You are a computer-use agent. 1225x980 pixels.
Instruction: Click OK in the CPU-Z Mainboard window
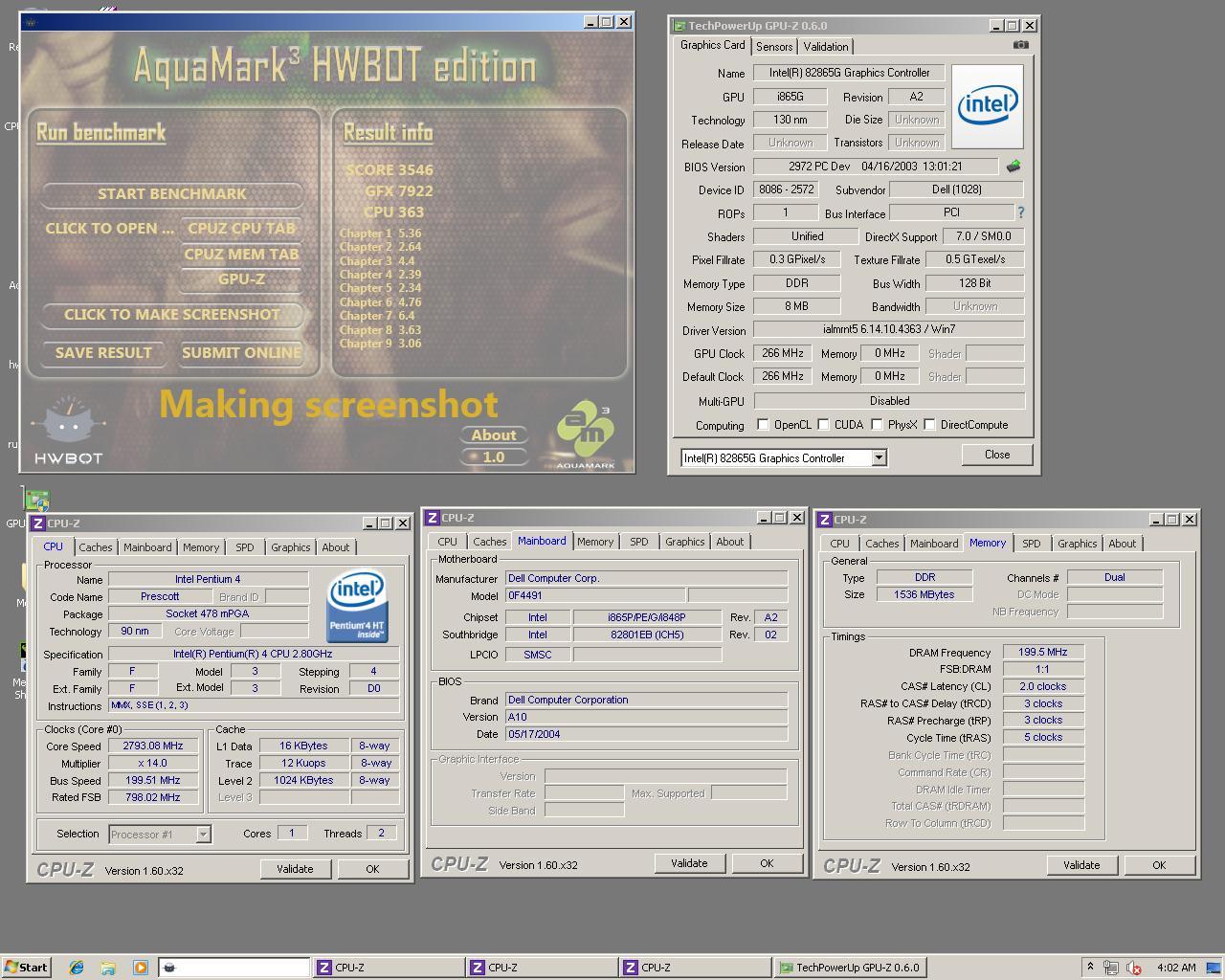point(767,863)
